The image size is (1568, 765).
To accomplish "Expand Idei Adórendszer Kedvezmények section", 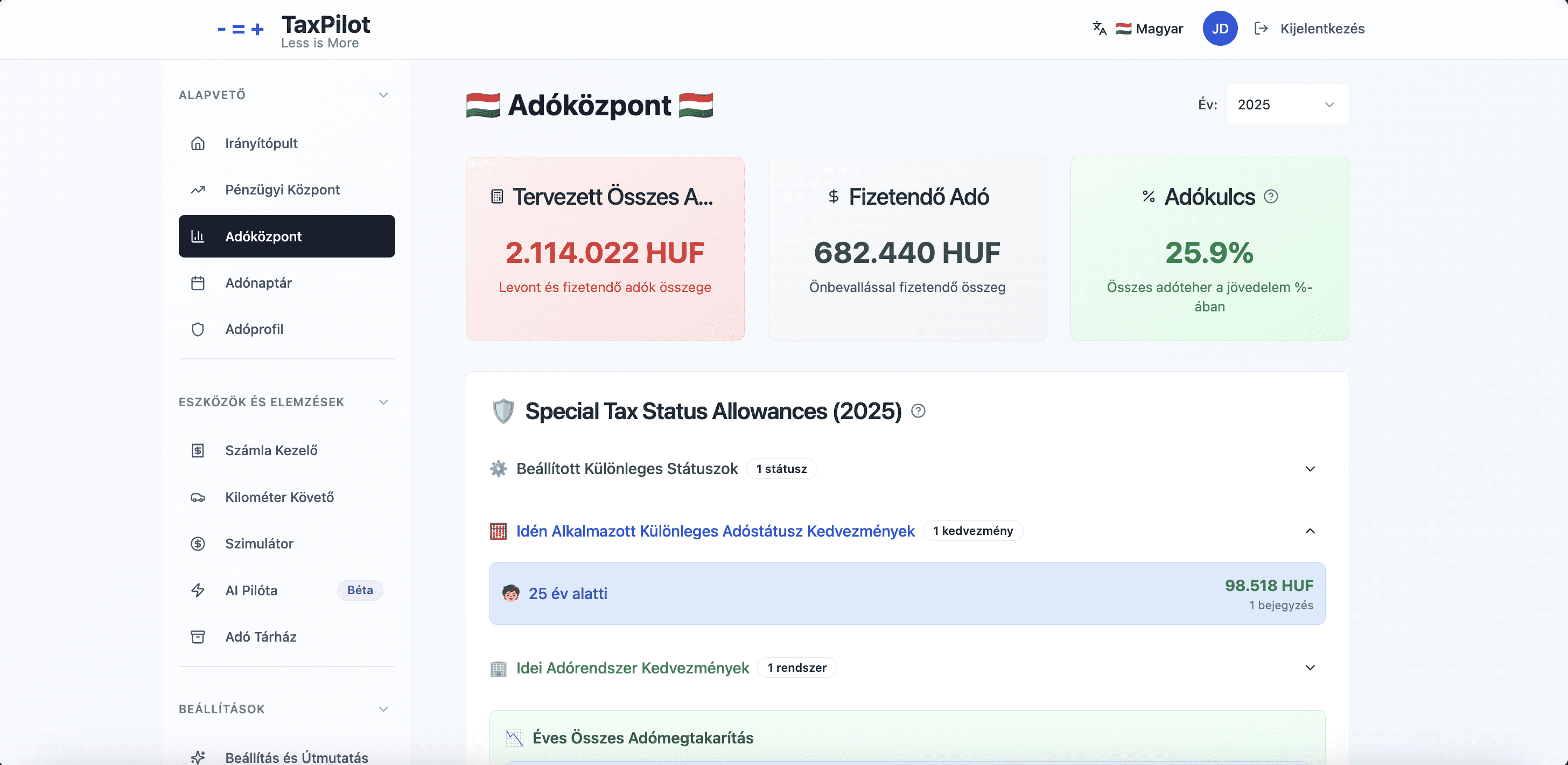I will [1310, 668].
